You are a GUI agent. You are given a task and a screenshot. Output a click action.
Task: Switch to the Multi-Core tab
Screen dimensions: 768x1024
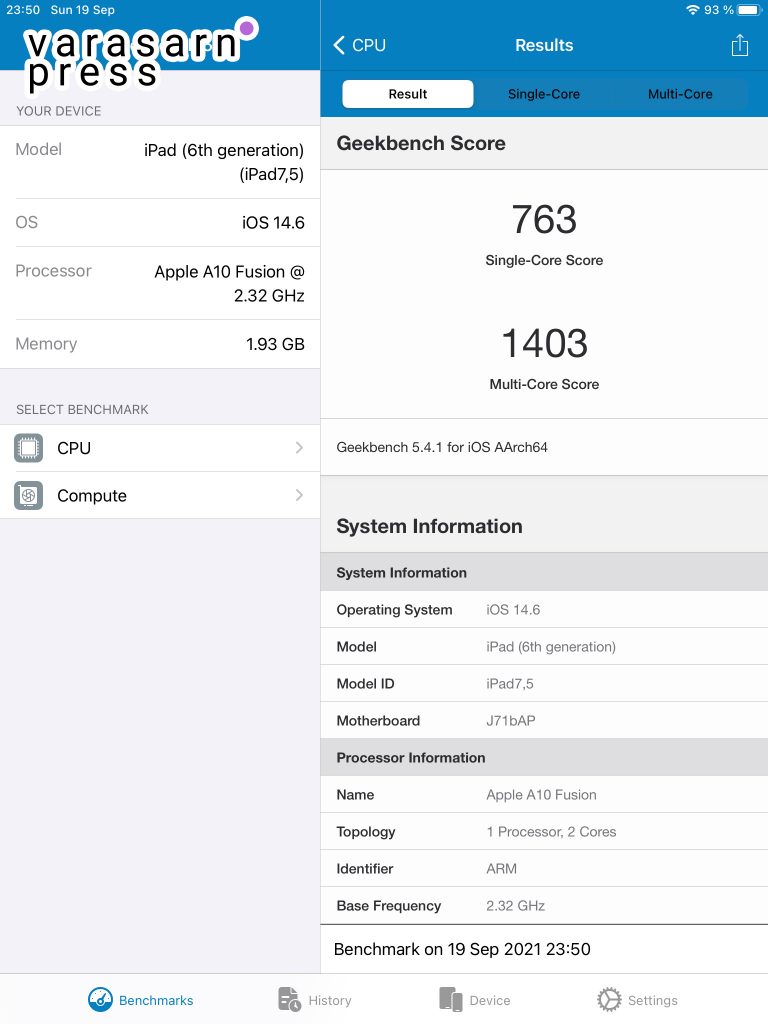point(680,94)
